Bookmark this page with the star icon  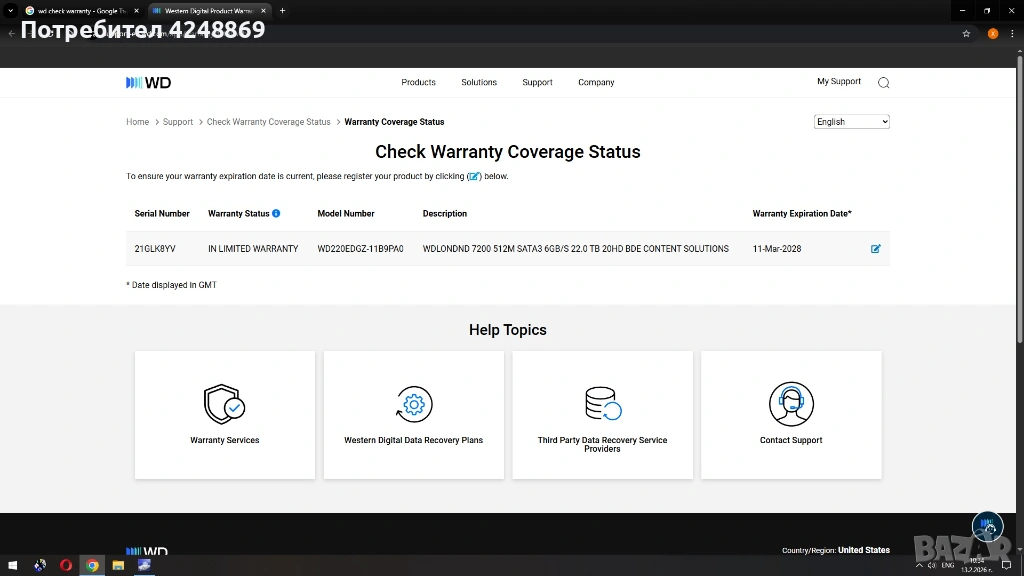tap(966, 33)
